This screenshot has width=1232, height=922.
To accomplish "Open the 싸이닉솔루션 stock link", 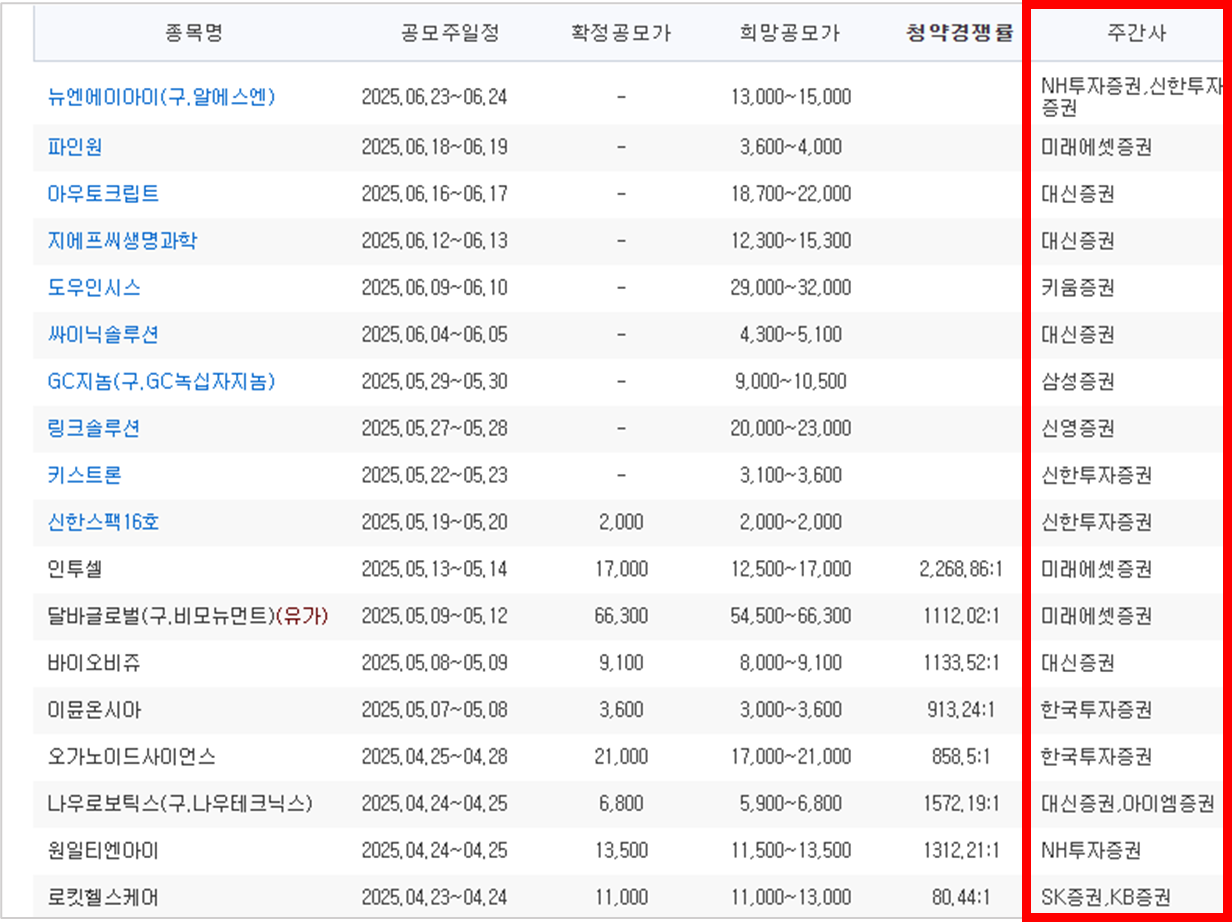I will tap(103, 334).
